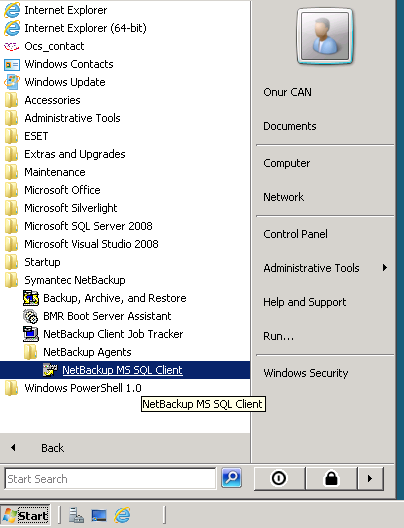404x528 pixels.
Task: Click the Start button
Action: click(25, 515)
